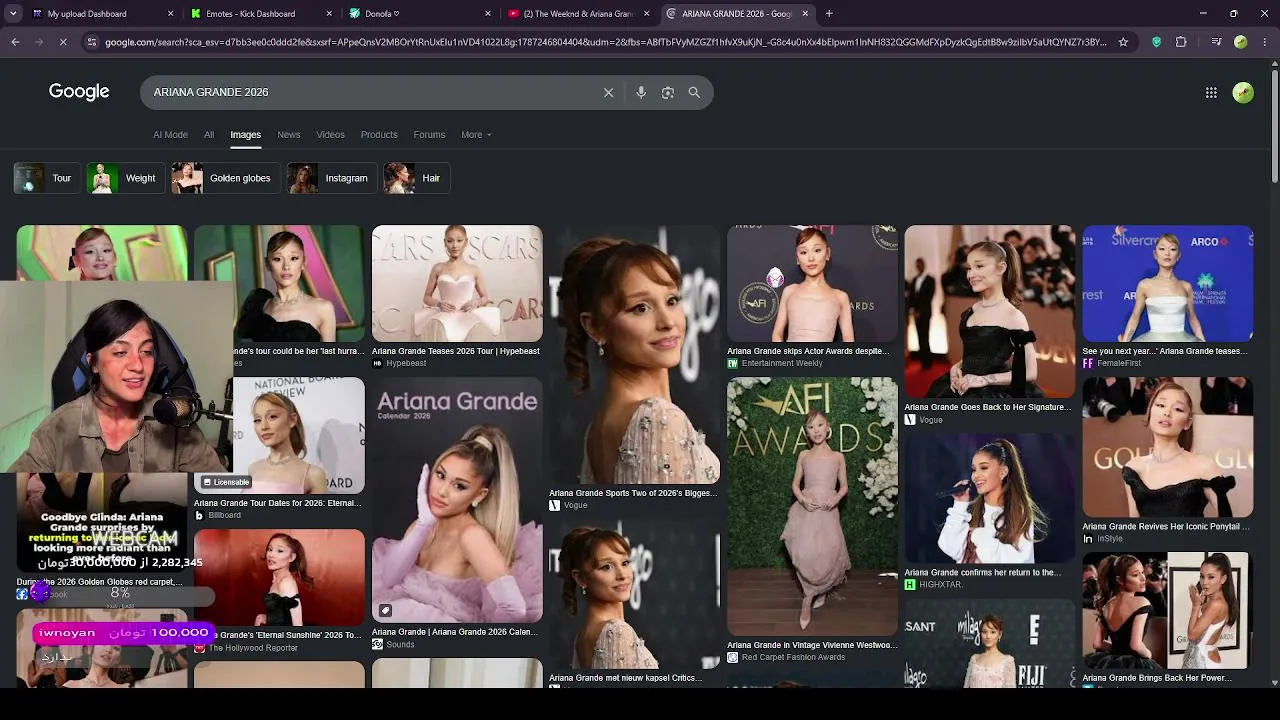This screenshot has width=1280, height=720.
Task: Click the magnifying glass search icon
Action: [x=694, y=92]
